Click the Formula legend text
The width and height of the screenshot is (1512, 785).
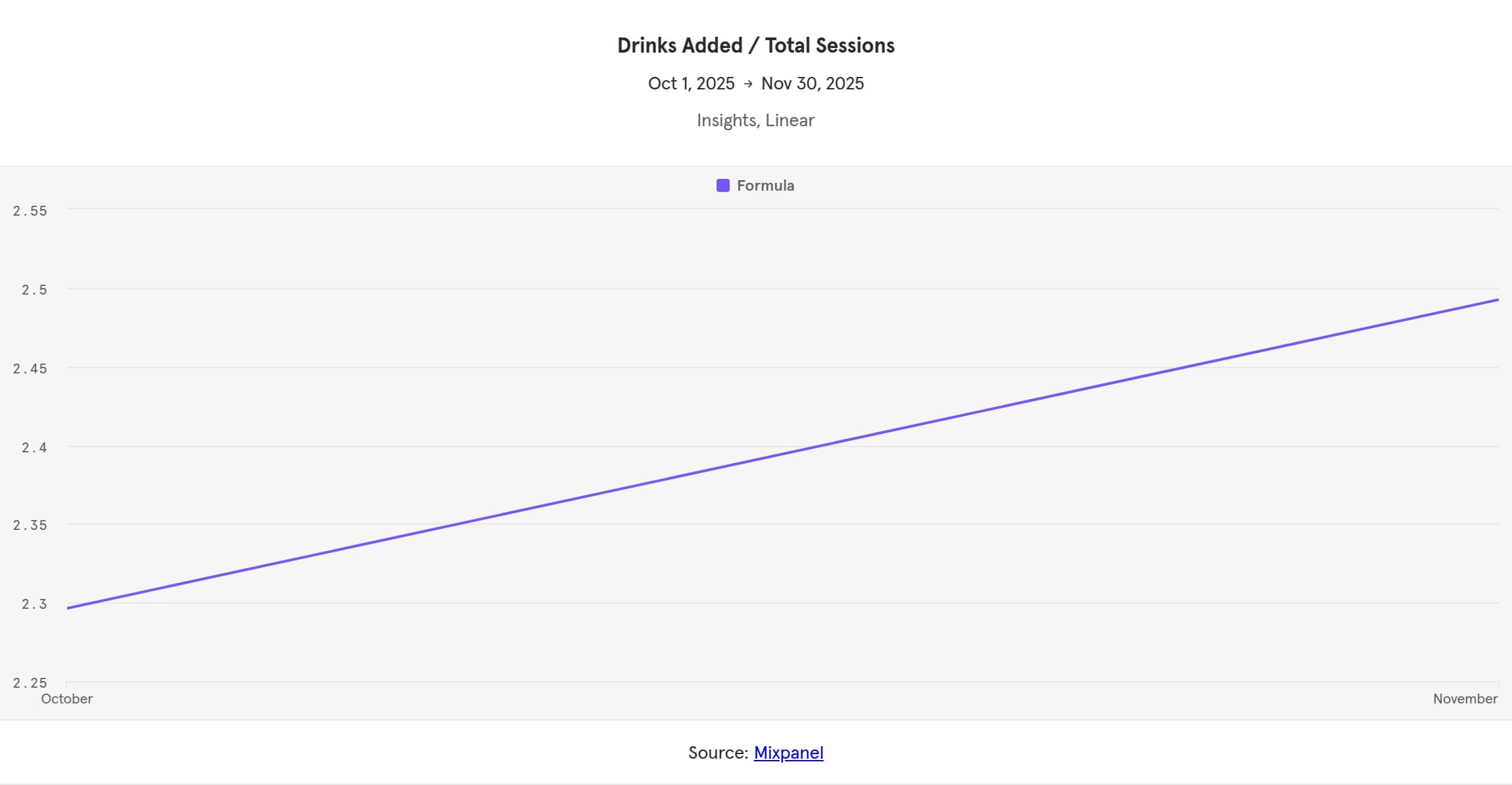[x=765, y=185]
